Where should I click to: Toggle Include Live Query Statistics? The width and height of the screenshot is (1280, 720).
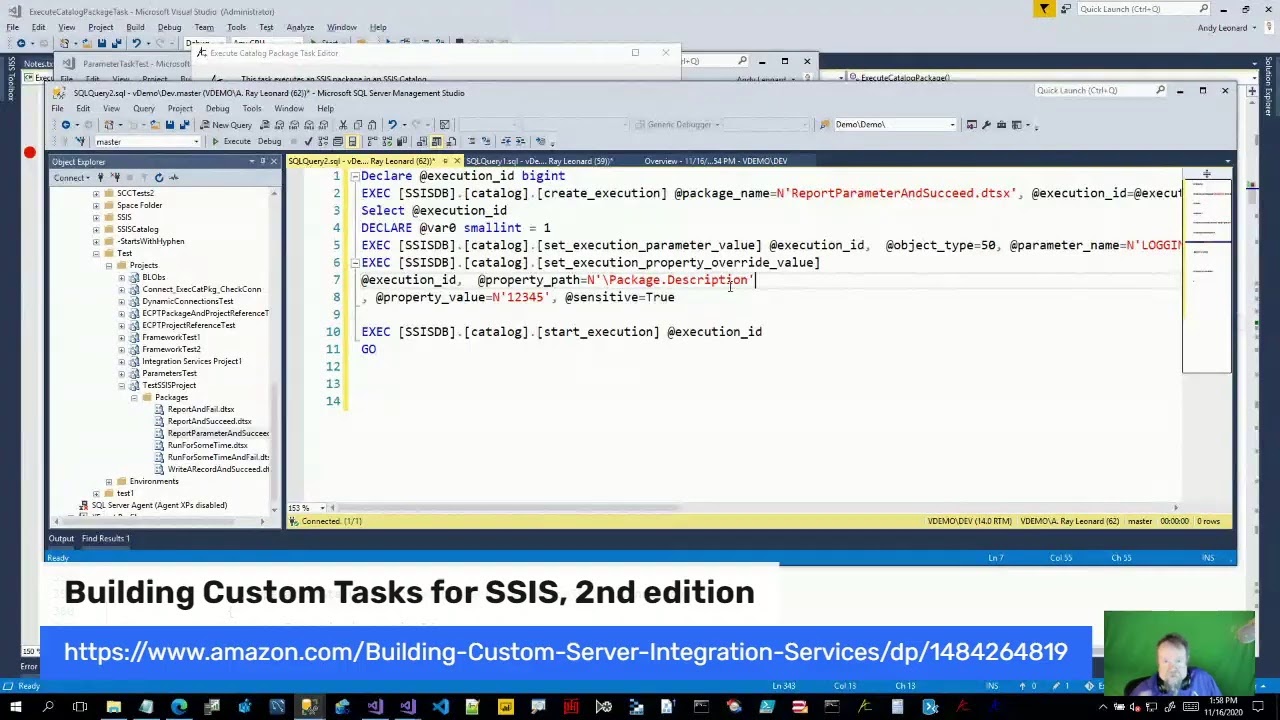click(x=387, y=142)
